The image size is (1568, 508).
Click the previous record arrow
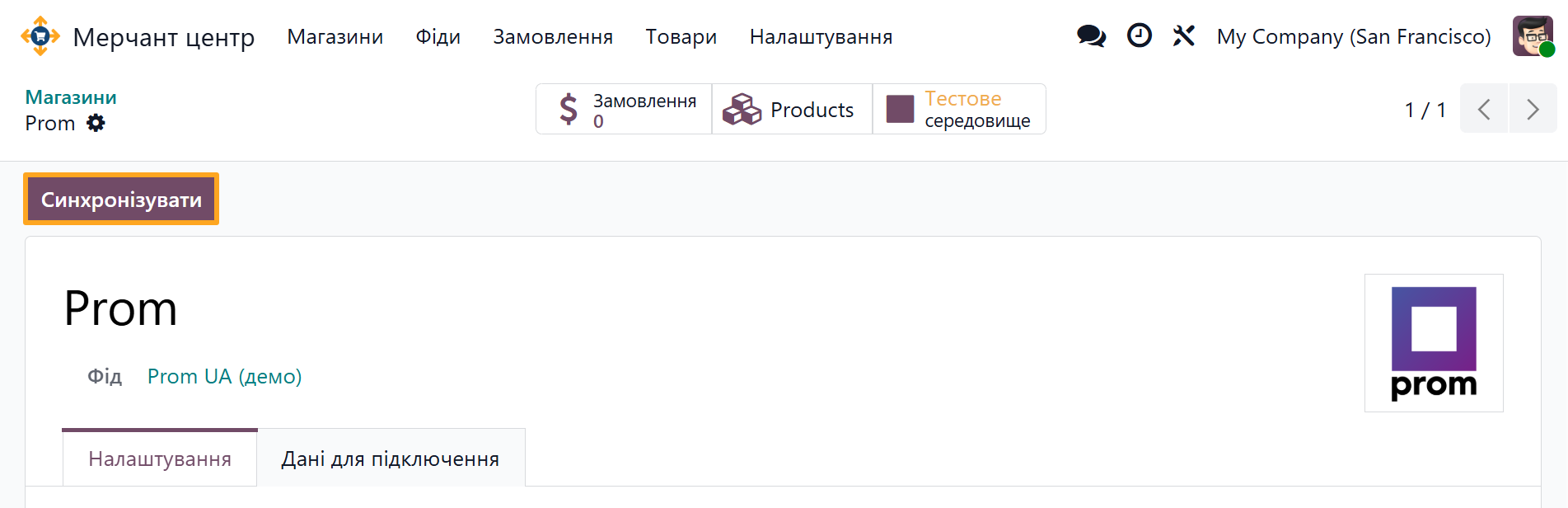tap(1484, 108)
